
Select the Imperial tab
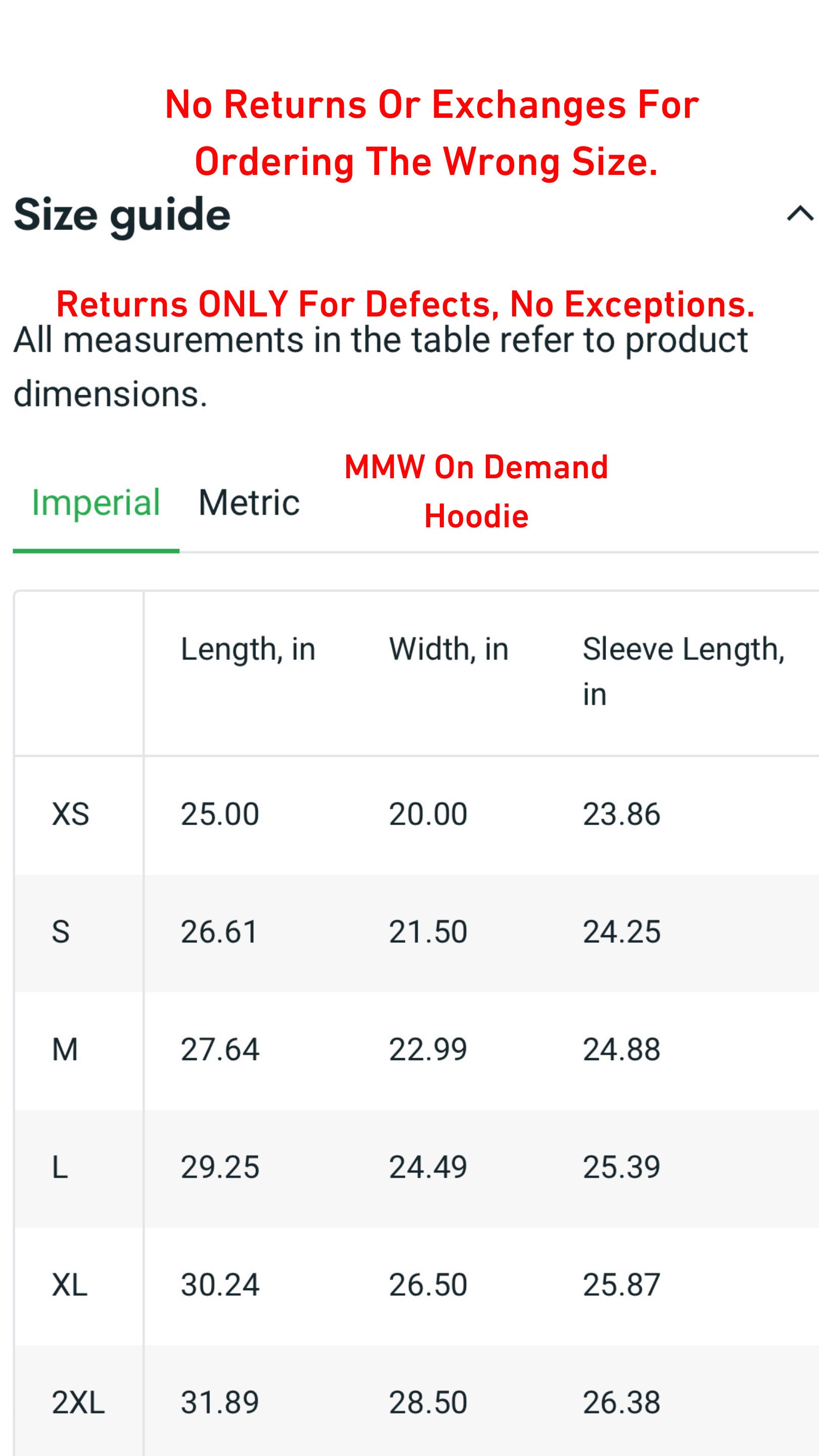point(96,503)
